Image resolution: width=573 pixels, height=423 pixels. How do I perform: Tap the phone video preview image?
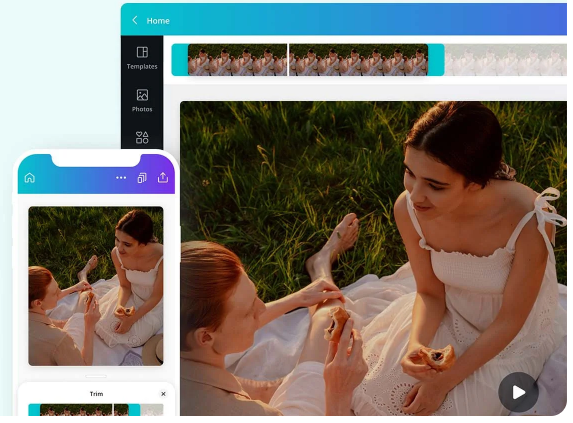point(96,286)
